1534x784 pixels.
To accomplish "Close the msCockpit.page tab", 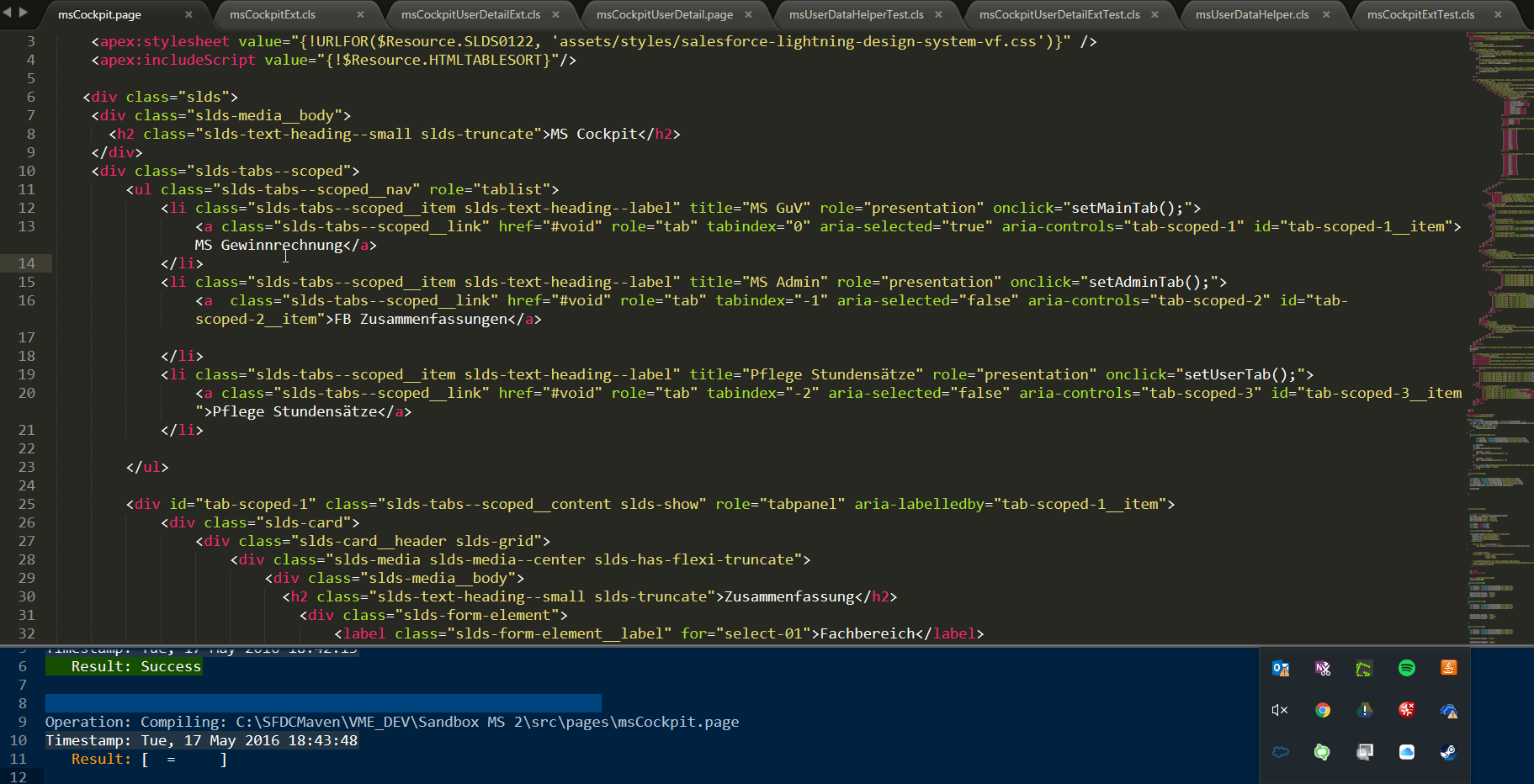I will tap(188, 14).
